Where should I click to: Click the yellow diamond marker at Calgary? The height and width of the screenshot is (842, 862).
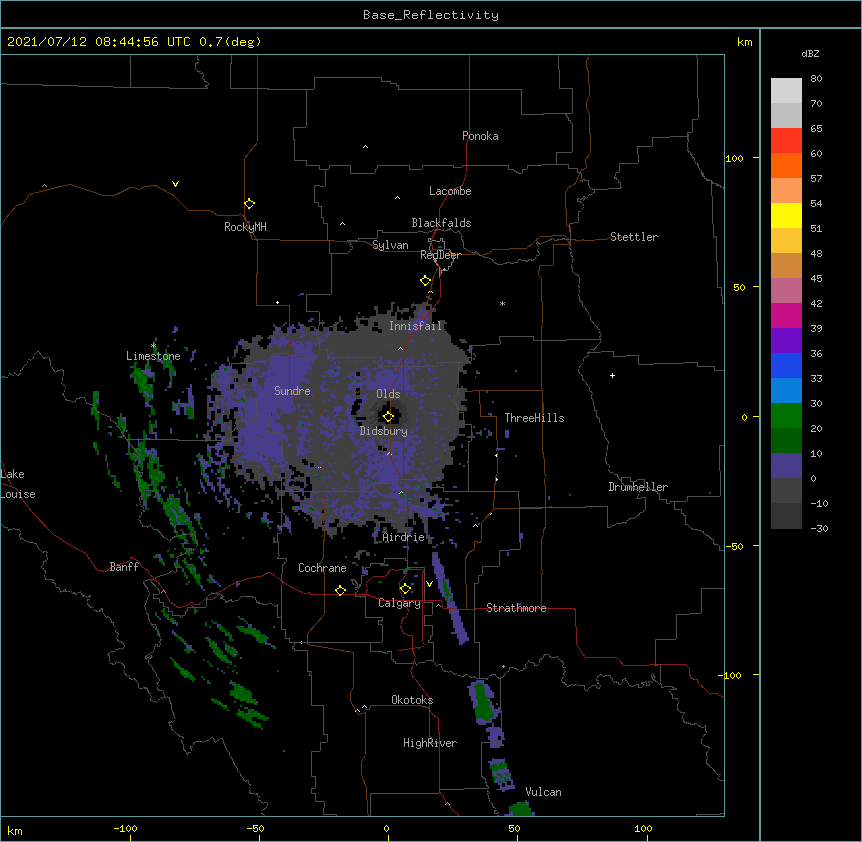point(405,589)
